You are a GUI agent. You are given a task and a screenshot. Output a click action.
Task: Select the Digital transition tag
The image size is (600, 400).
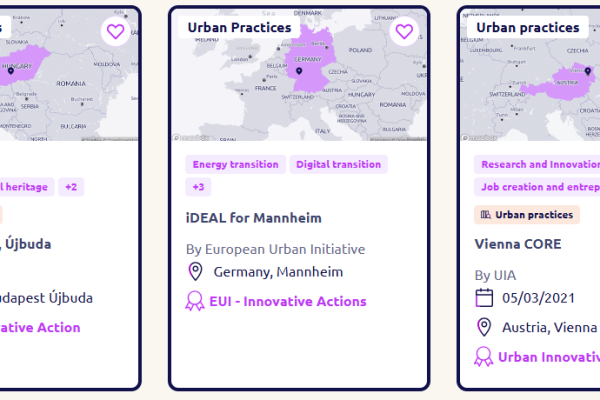tap(339, 164)
